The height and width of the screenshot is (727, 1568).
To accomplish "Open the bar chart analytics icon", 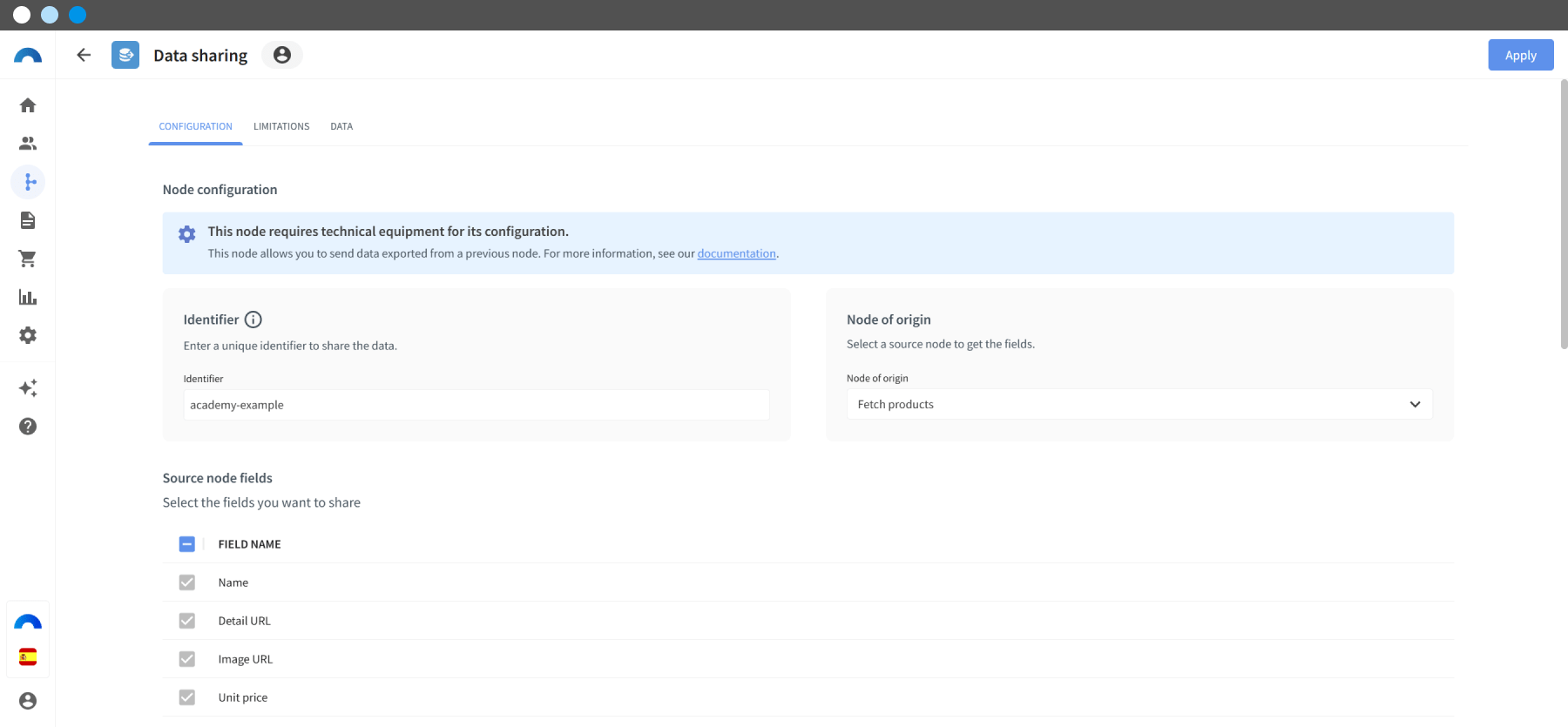I will click(28, 297).
